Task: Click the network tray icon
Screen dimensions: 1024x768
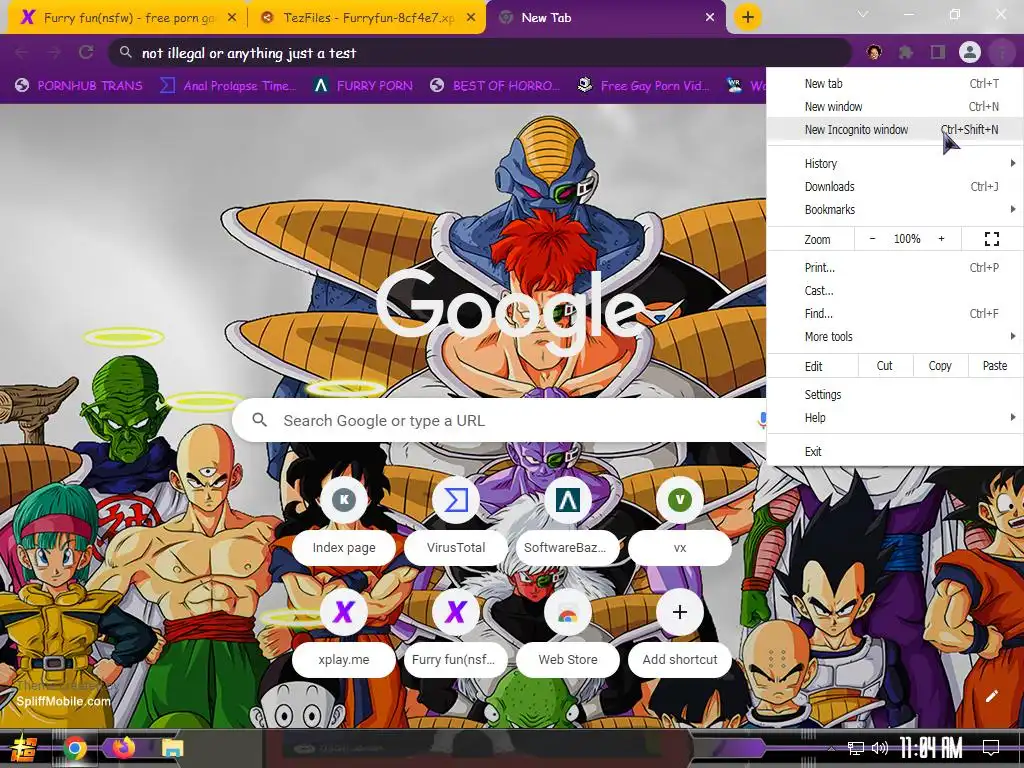Action: click(855, 748)
